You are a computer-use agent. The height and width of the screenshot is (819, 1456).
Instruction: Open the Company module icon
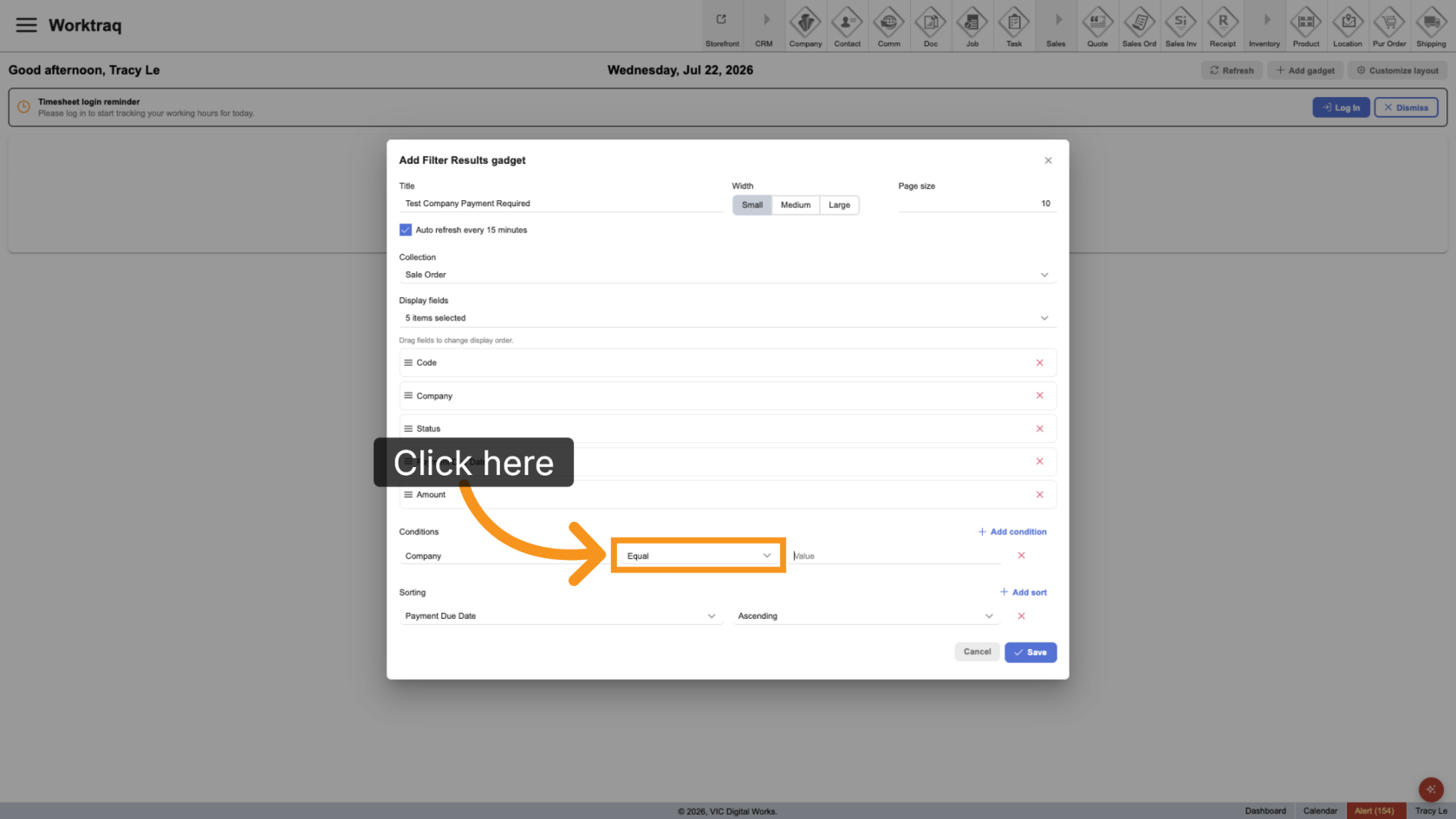pos(805,26)
